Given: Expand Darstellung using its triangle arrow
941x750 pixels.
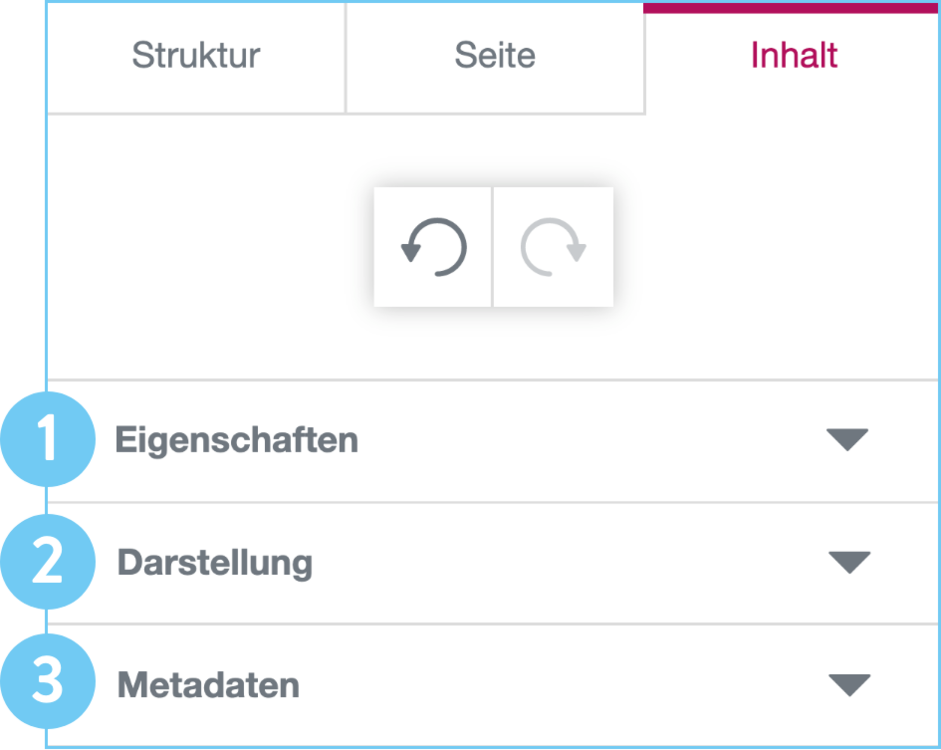Looking at the screenshot, I should tap(849, 563).
